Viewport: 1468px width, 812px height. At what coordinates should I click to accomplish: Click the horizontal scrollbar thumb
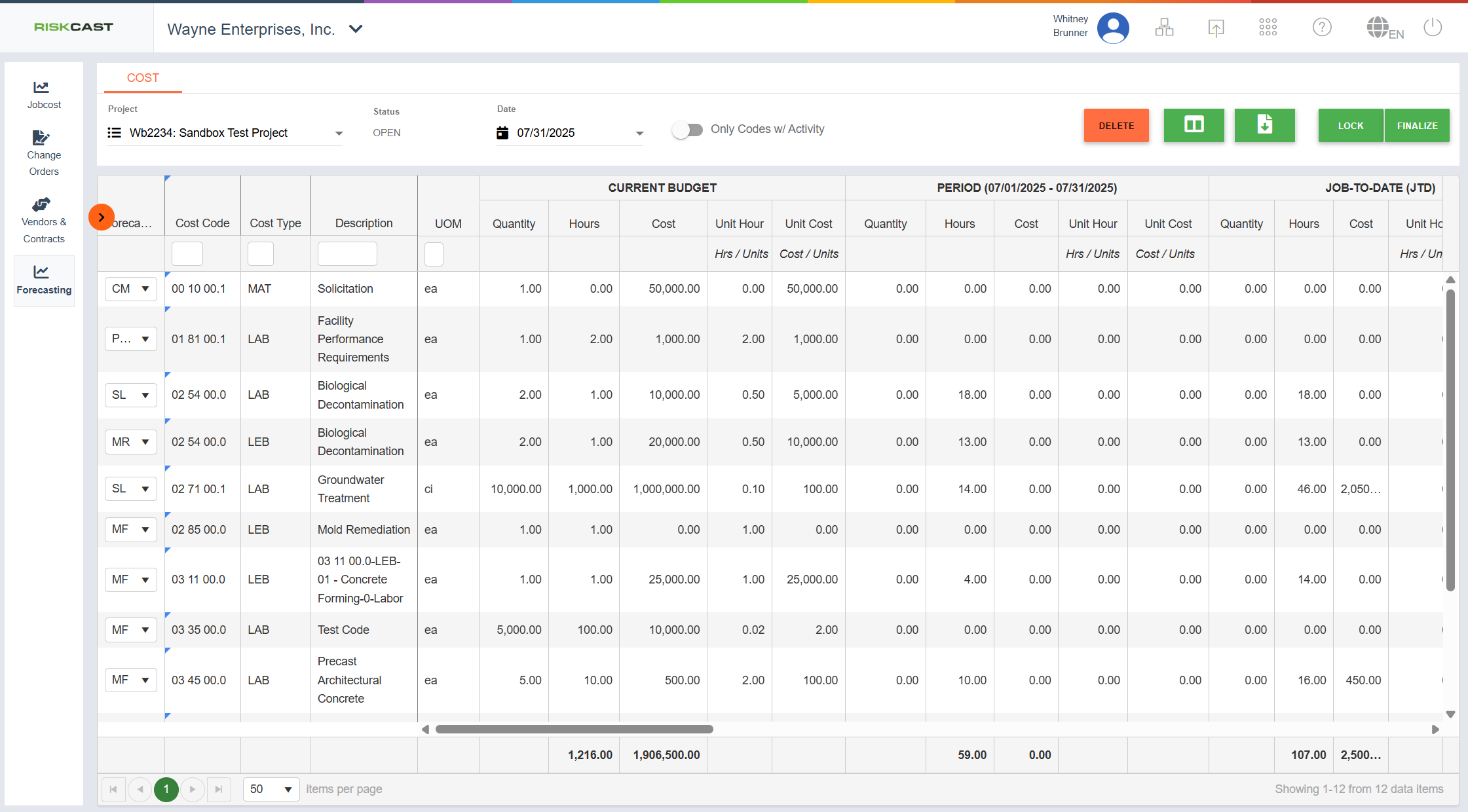tap(574, 729)
